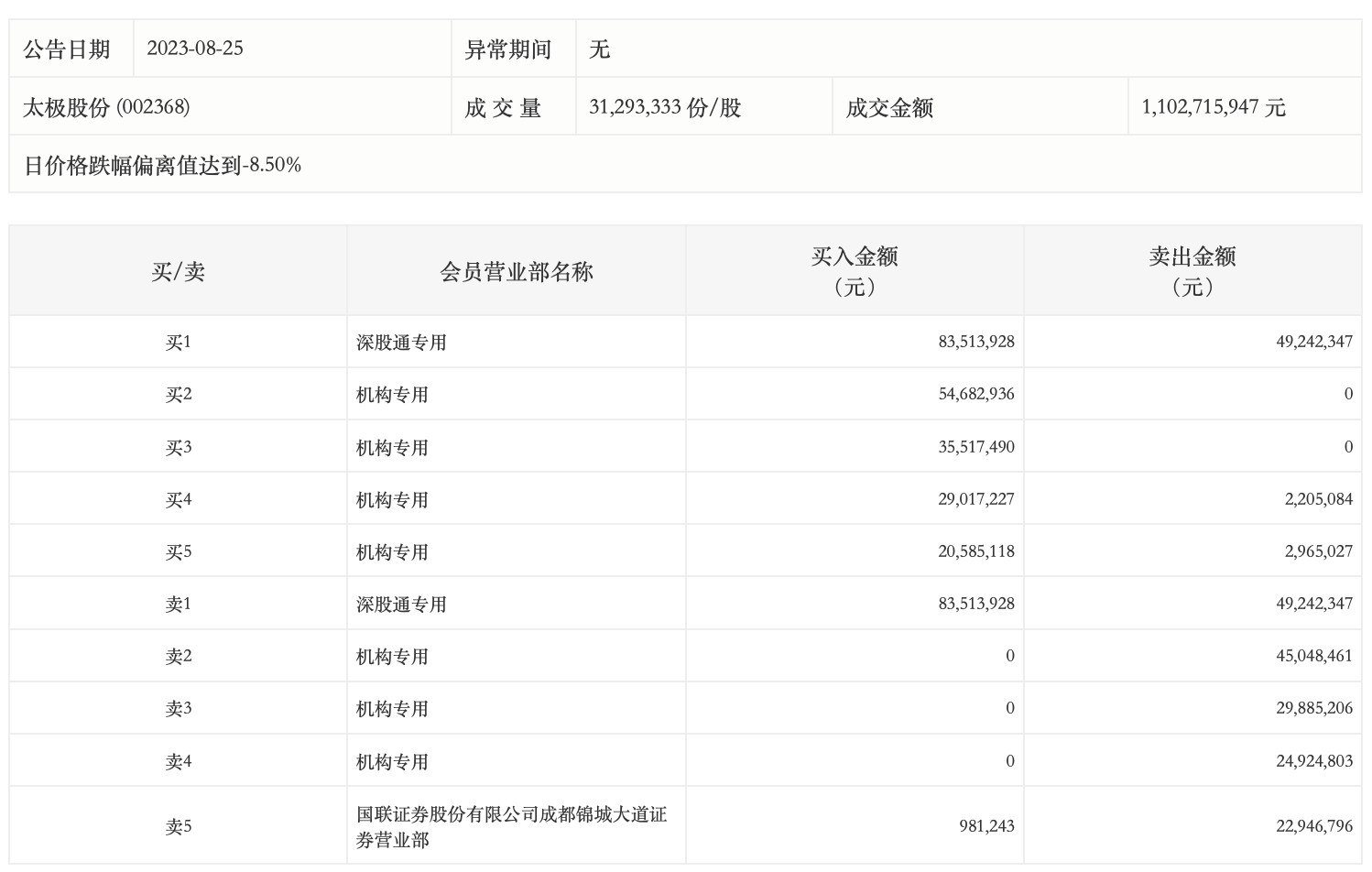Select the 买5 row label

coord(179,552)
